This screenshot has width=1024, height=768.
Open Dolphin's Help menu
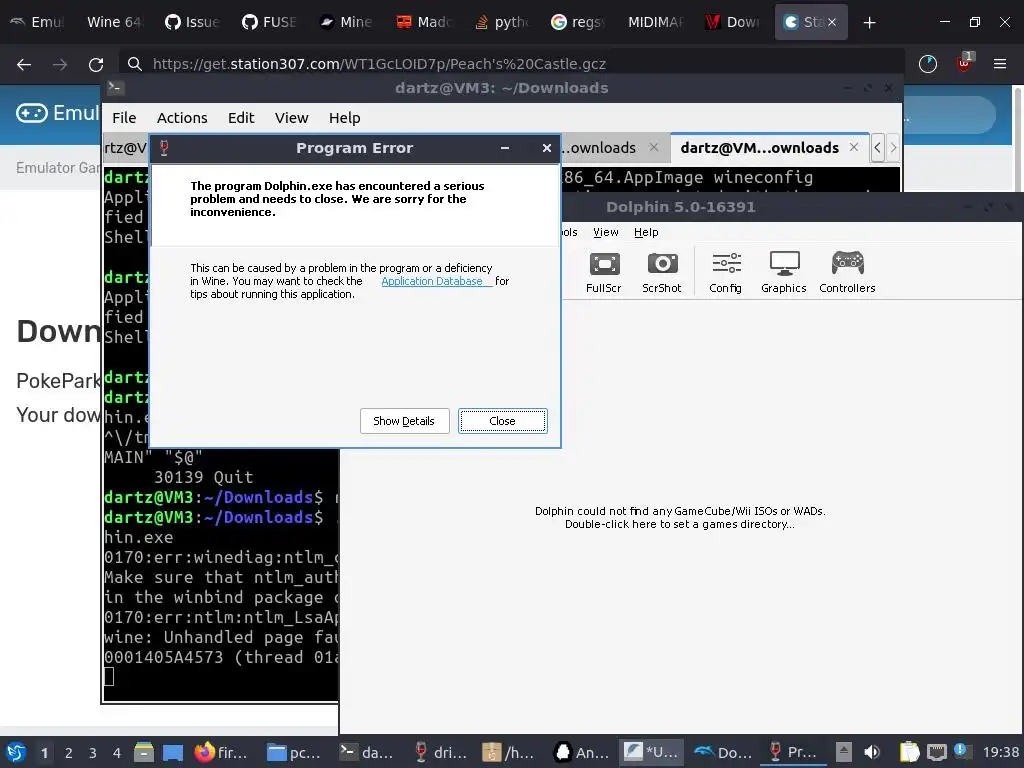pyautogui.click(x=646, y=232)
